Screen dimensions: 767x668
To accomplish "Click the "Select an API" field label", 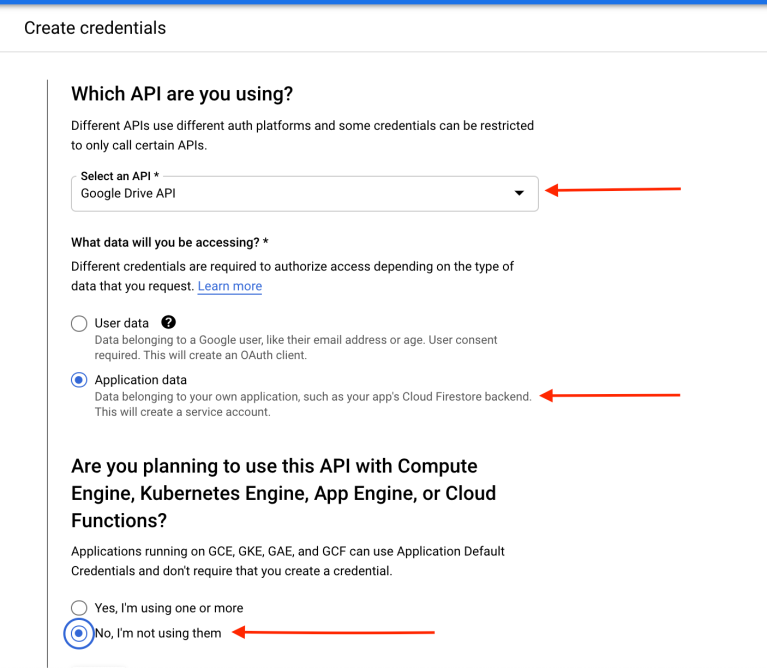I will [119, 176].
